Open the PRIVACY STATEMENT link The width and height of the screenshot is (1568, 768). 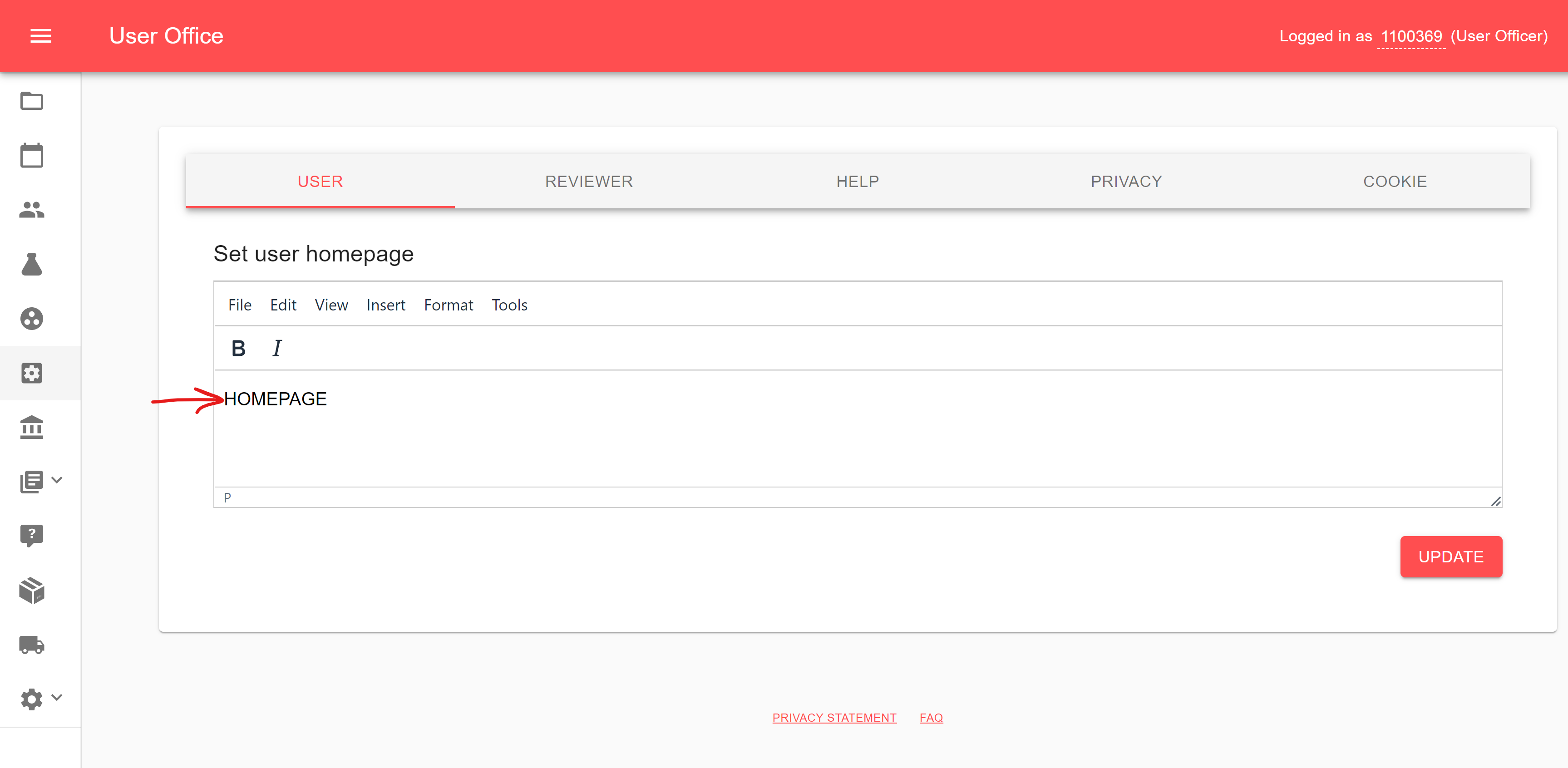pos(834,718)
